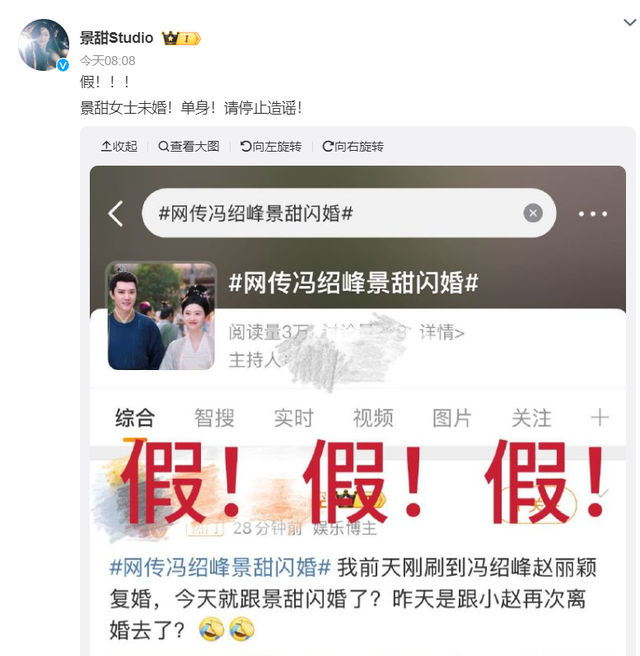The image size is (640, 656).
Task: Open topic 详情> details link
Action: (442, 333)
